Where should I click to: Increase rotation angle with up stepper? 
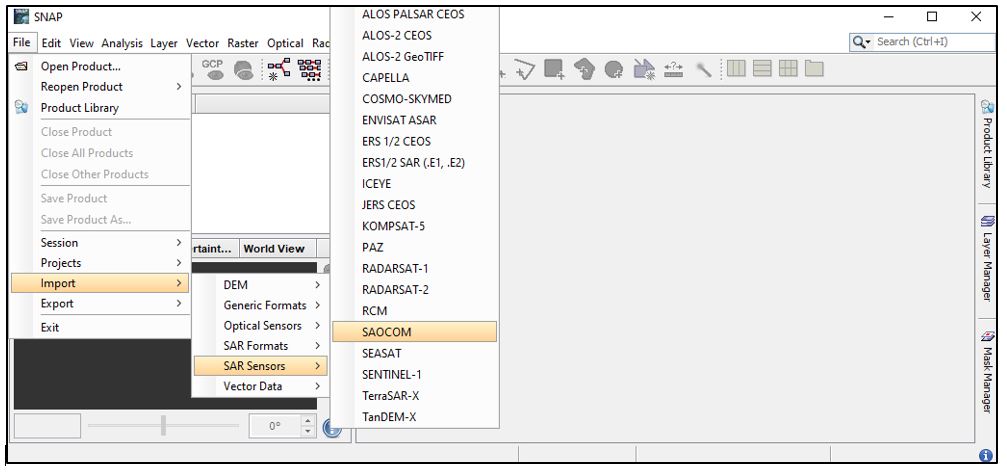308,421
